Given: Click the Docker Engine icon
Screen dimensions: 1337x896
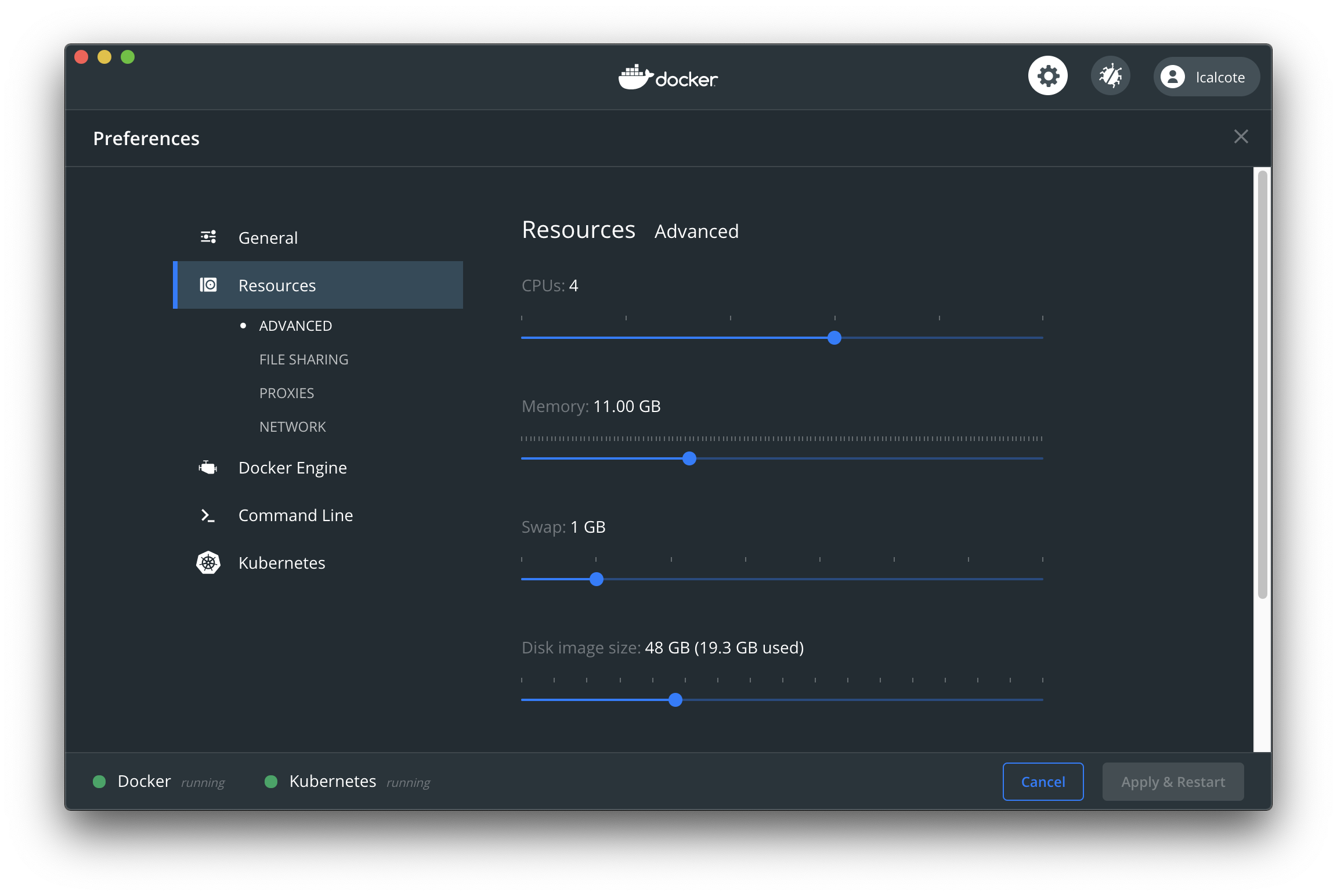Looking at the screenshot, I should (208, 467).
